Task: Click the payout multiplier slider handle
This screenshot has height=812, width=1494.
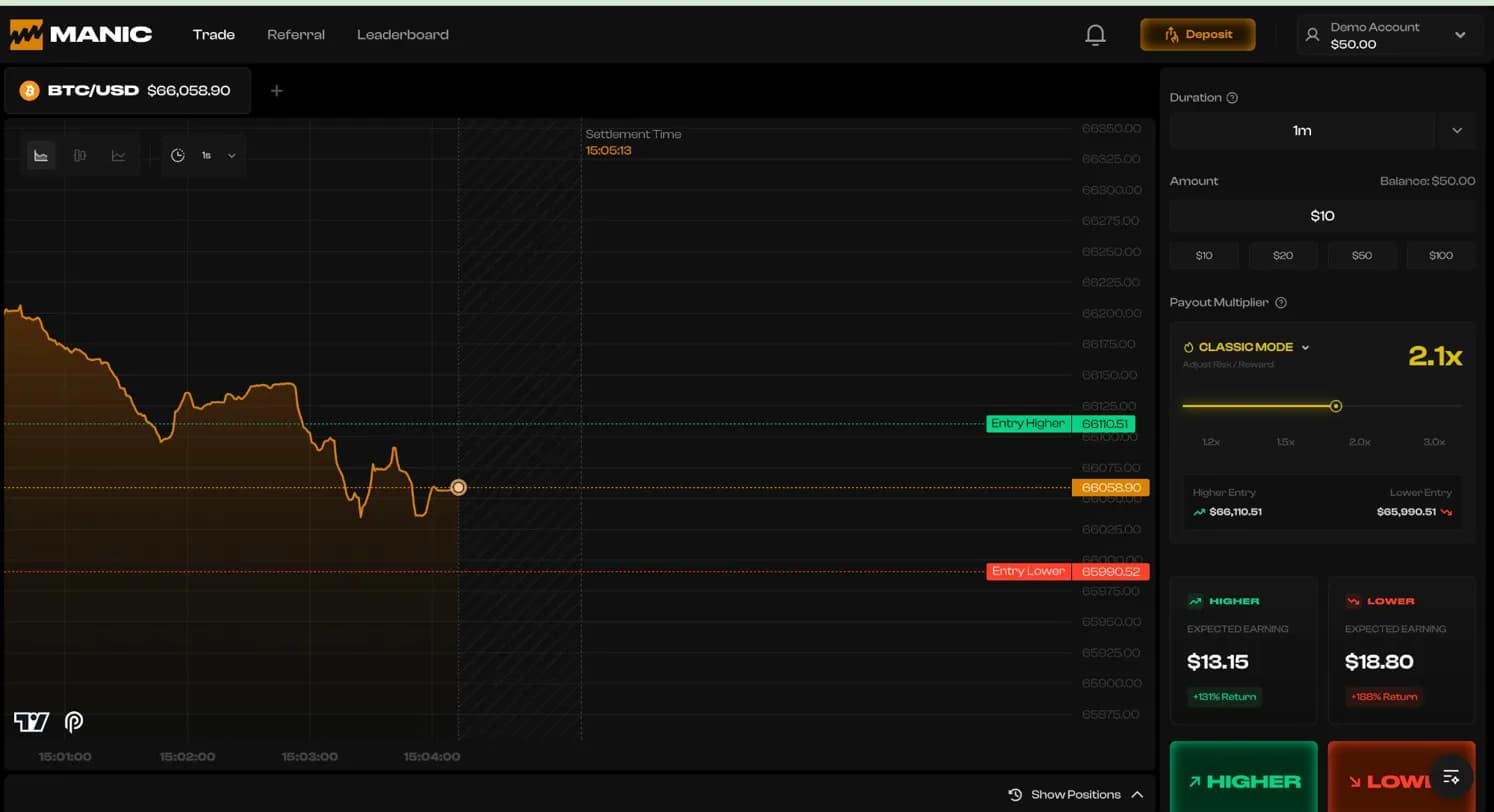Action: [x=1336, y=406]
